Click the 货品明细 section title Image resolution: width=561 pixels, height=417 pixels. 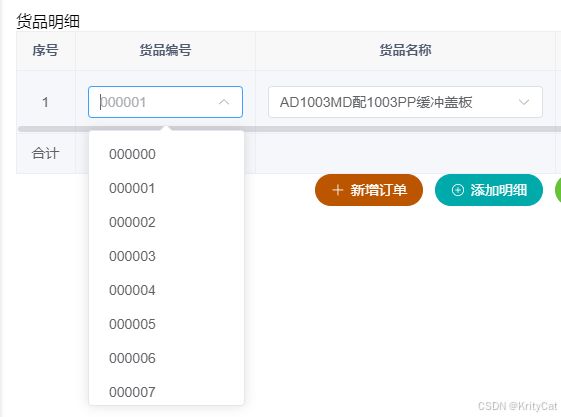48,21
